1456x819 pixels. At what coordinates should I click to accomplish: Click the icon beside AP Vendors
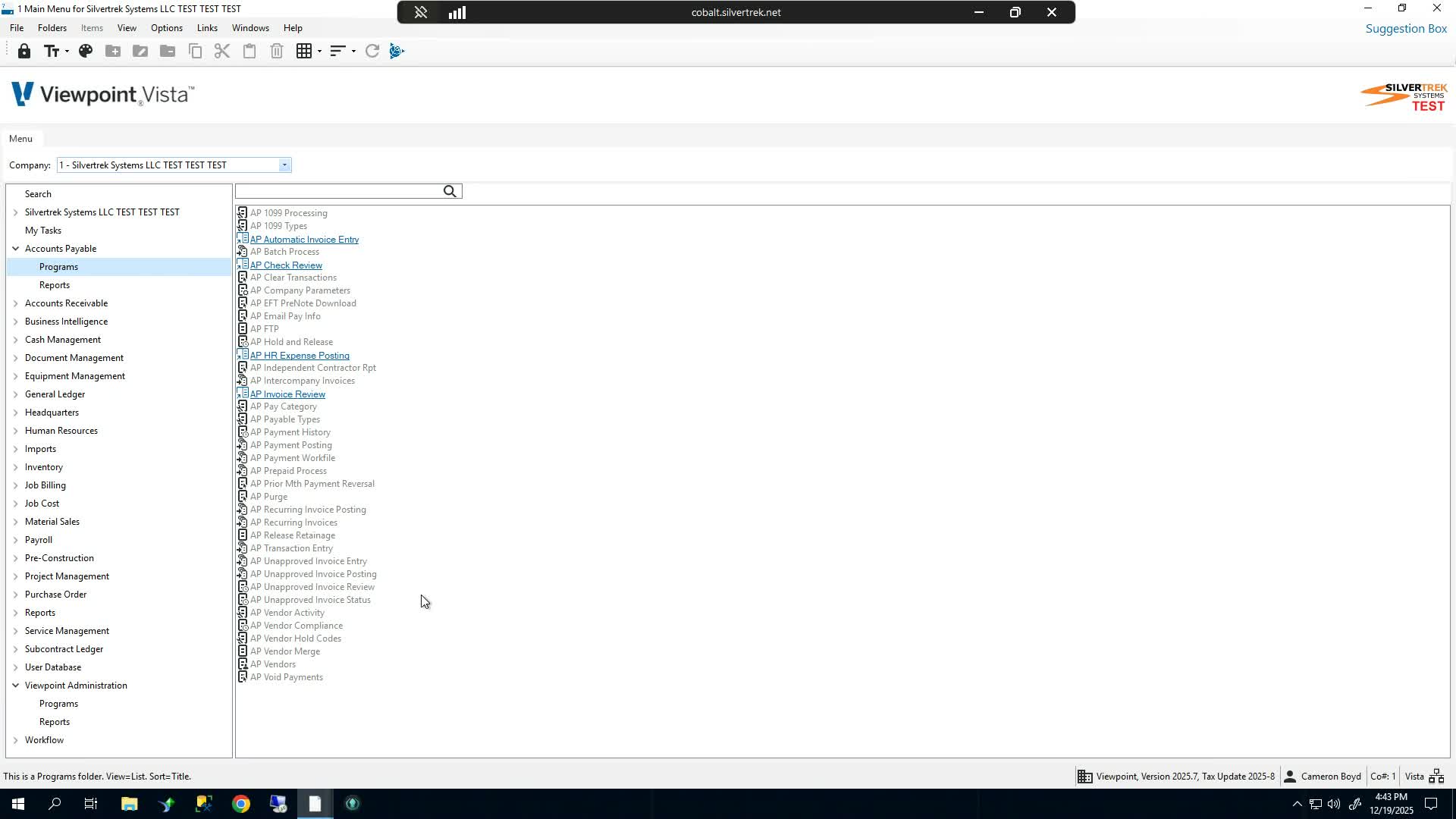coord(243,664)
